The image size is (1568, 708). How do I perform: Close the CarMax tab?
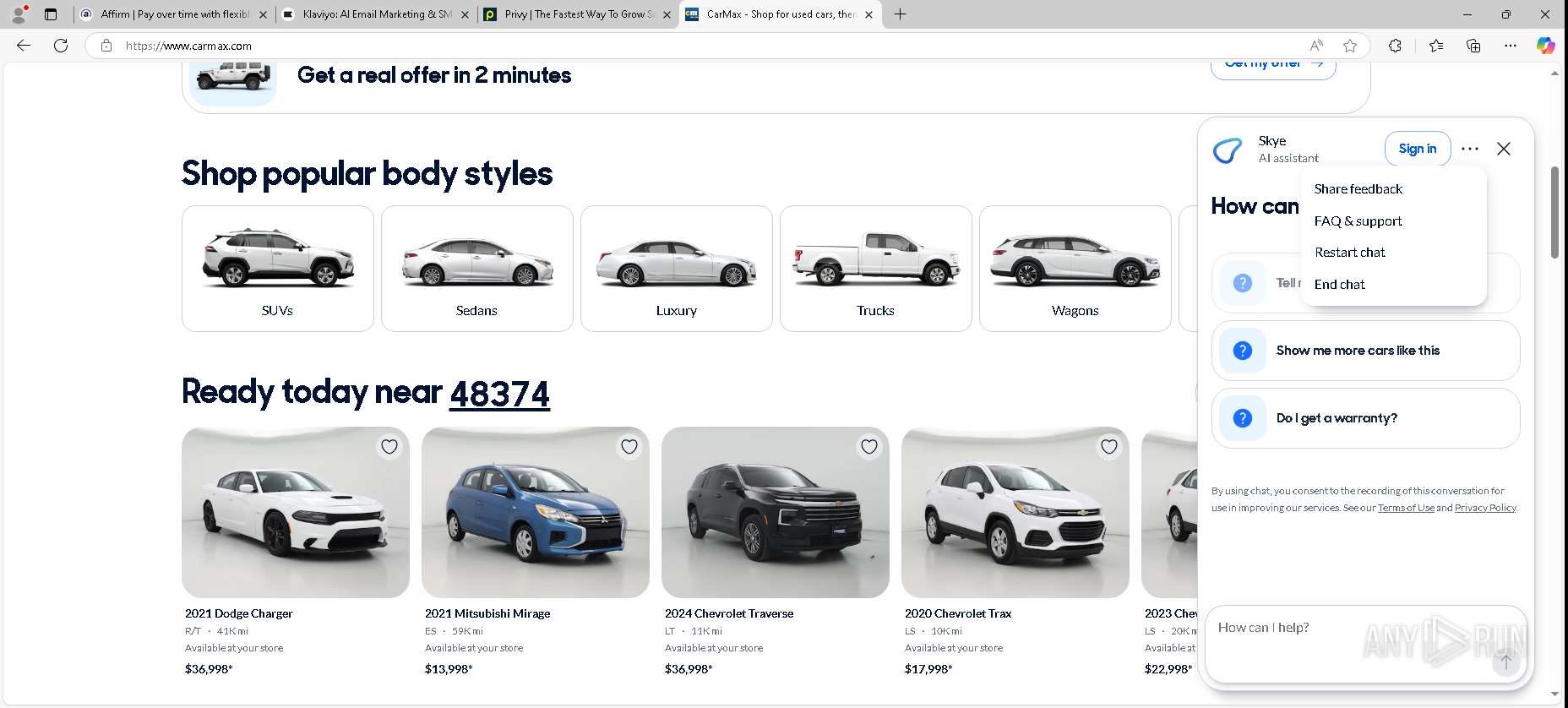(868, 14)
